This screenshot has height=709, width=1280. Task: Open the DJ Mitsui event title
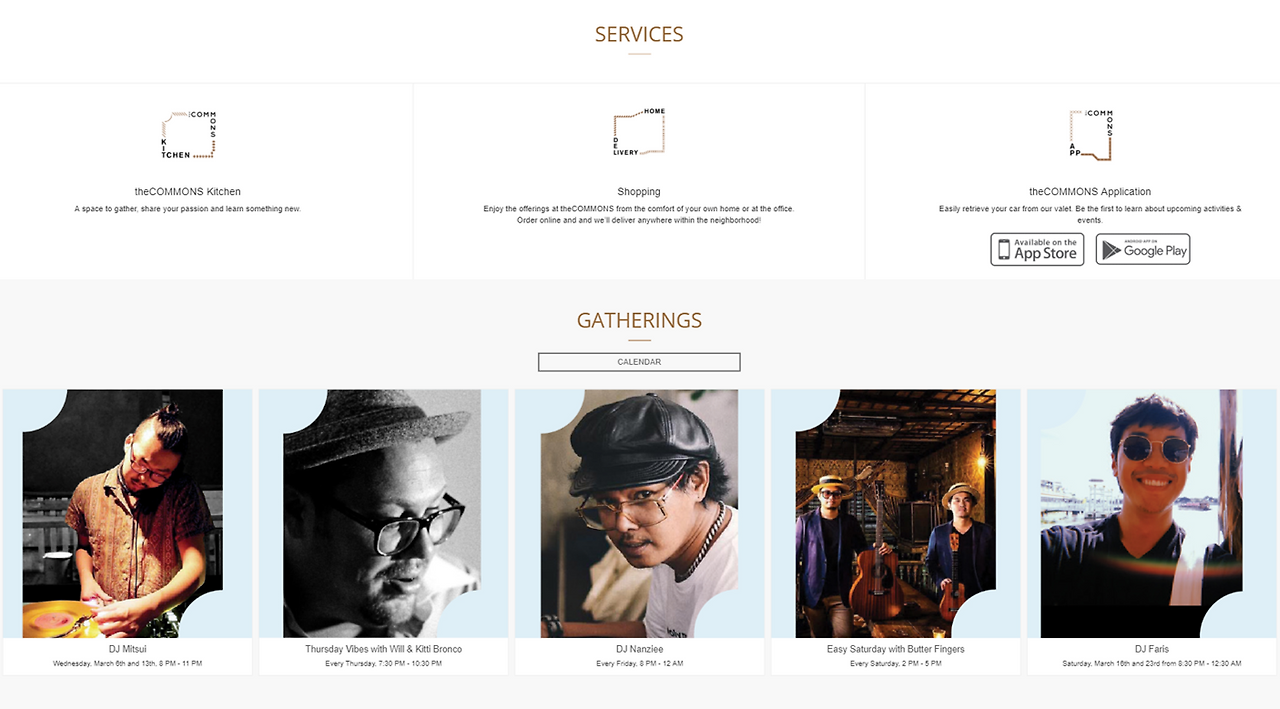tap(128, 649)
